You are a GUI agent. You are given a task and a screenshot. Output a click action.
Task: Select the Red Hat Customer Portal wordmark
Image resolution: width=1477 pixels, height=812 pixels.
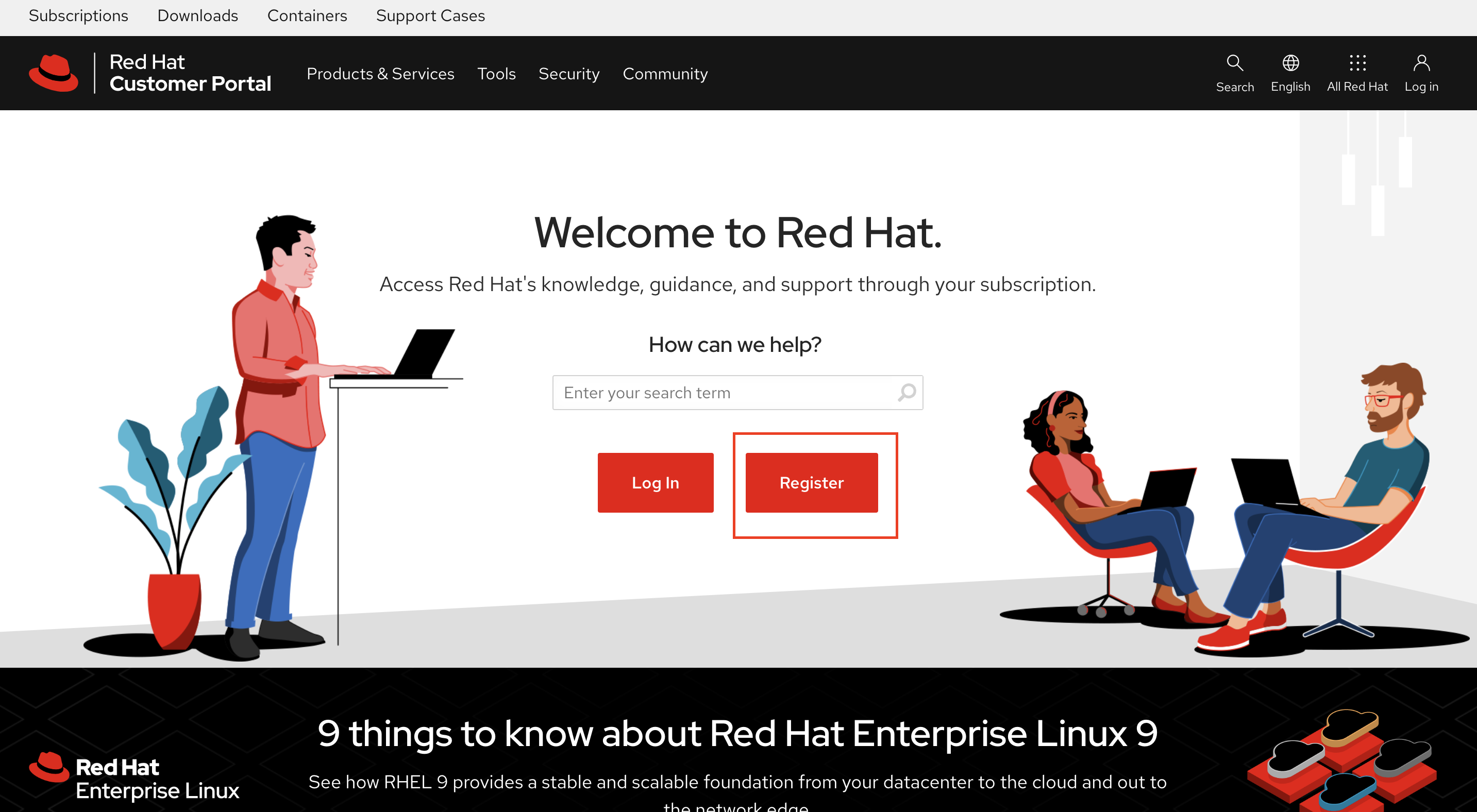(x=190, y=73)
